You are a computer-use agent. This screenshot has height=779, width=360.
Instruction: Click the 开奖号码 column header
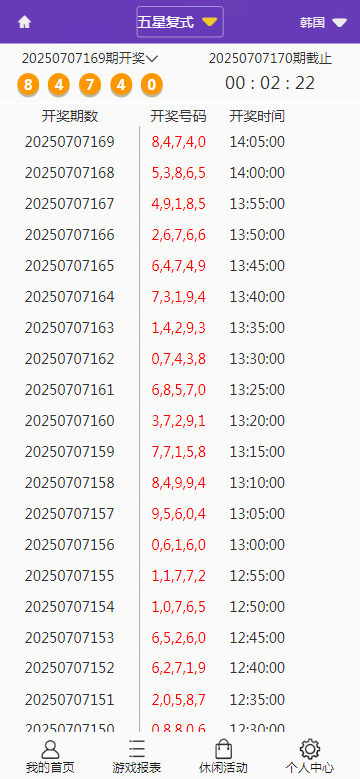(x=178, y=116)
